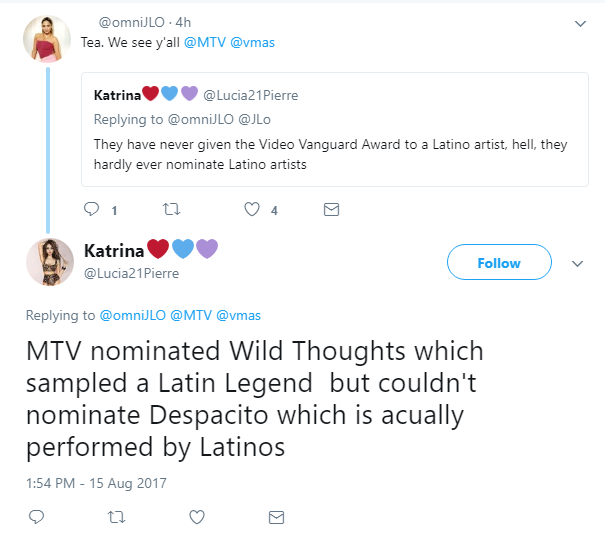The height and width of the screenshot is (547, 605).
Task: Like the omniJLO tweet with 4 likes
Action: point(252,209)
